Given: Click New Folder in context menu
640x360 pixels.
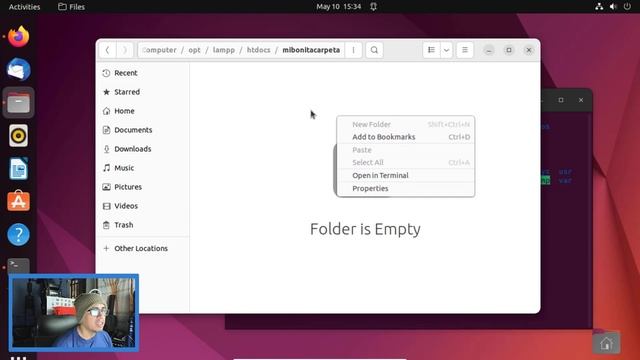Looking at the screenshot, I should click(x=406, y=124).
